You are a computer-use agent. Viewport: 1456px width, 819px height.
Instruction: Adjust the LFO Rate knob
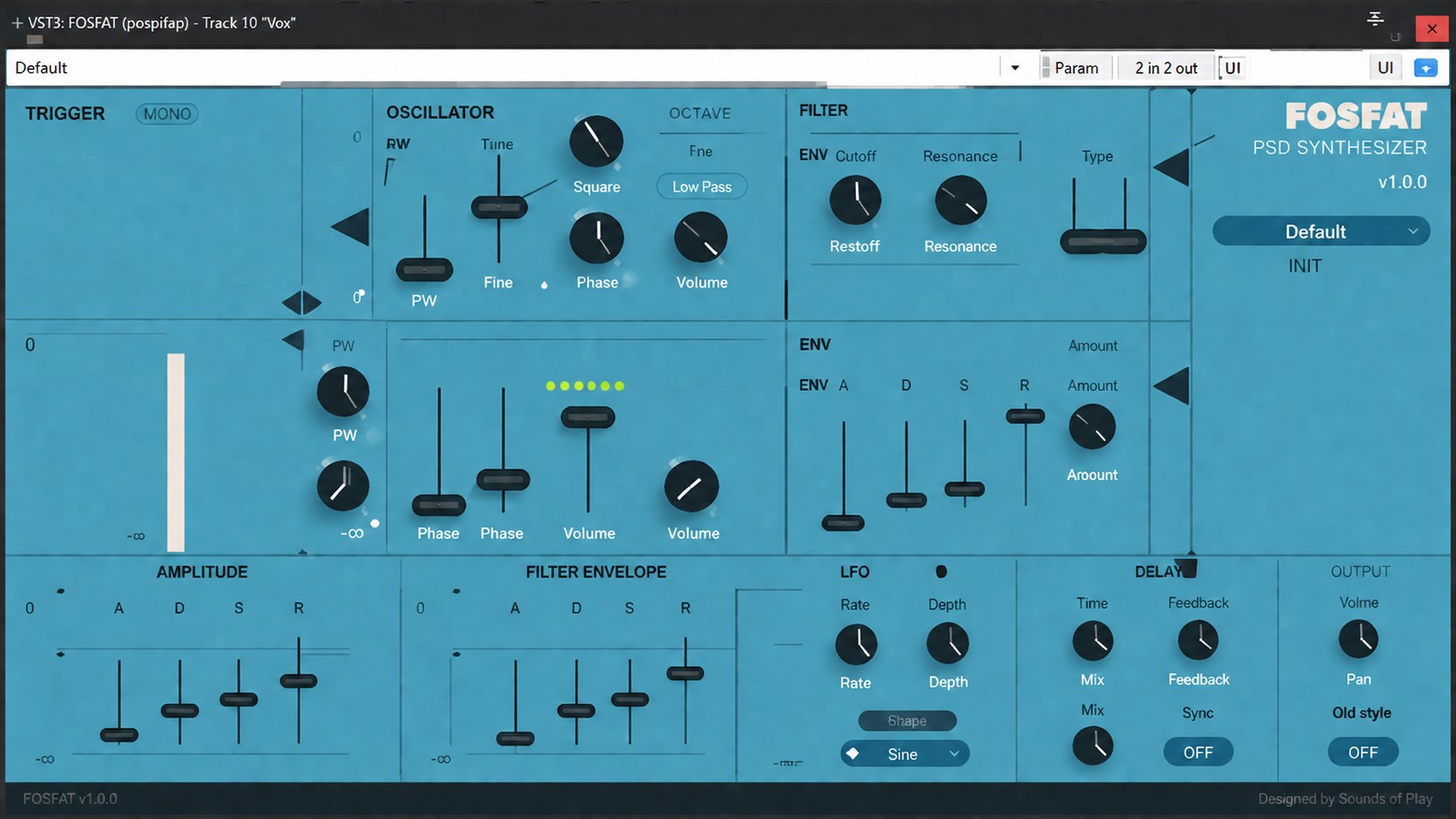pyautogui.click(x=856, y=645)
